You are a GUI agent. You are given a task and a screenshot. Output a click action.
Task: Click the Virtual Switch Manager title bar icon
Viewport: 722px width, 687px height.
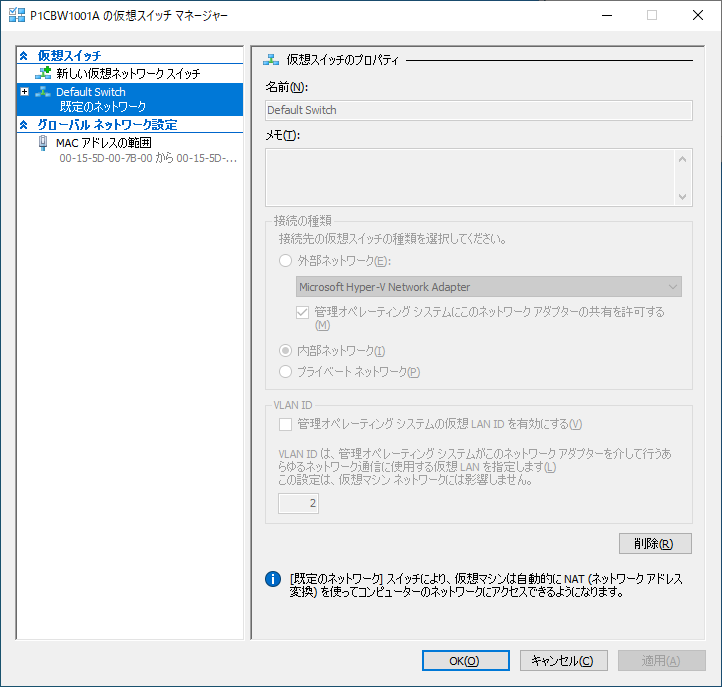17,15
